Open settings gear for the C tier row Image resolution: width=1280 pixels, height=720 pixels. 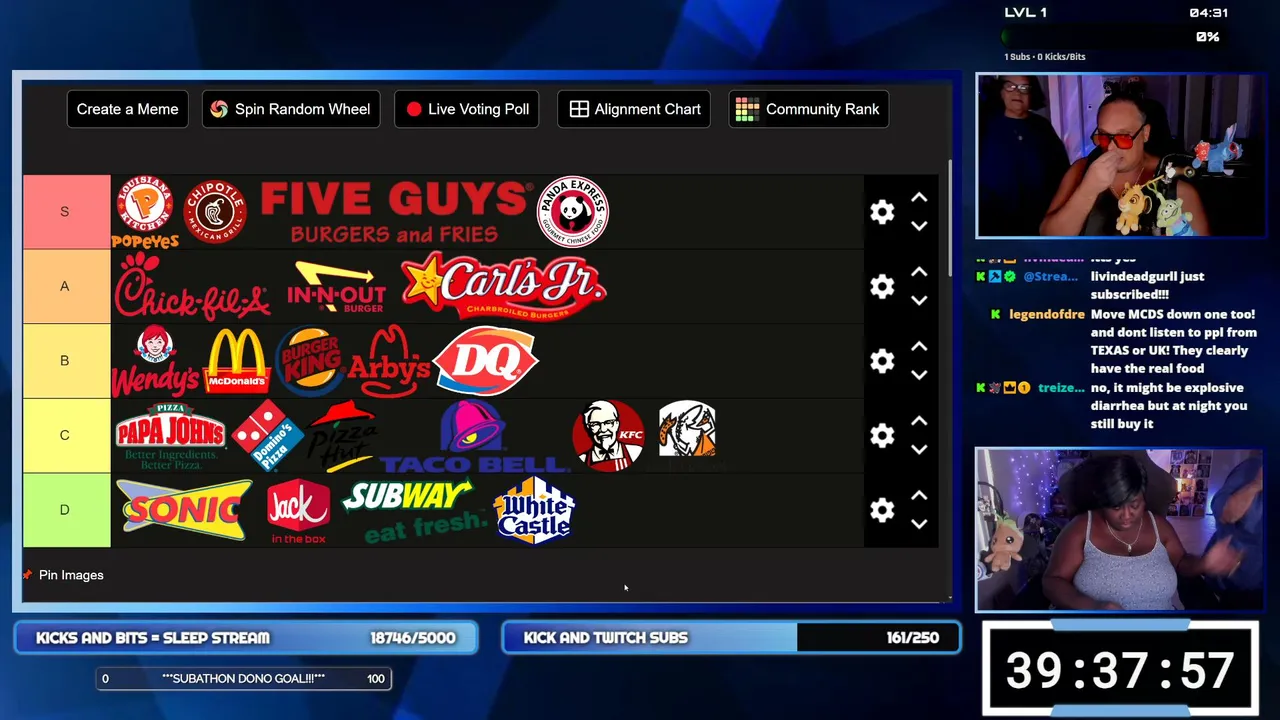tap(882, 436)
